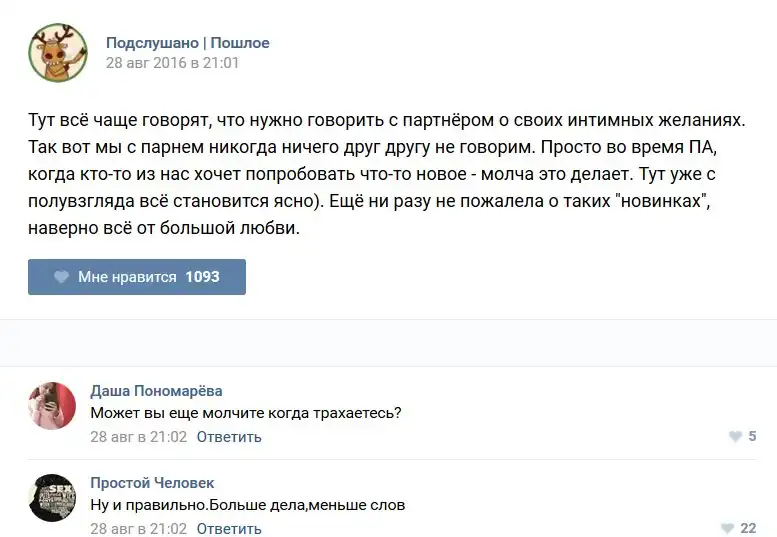Open the Подслушано | Пошлое group page
Screen dimensions: 777x537
point(187,43)
